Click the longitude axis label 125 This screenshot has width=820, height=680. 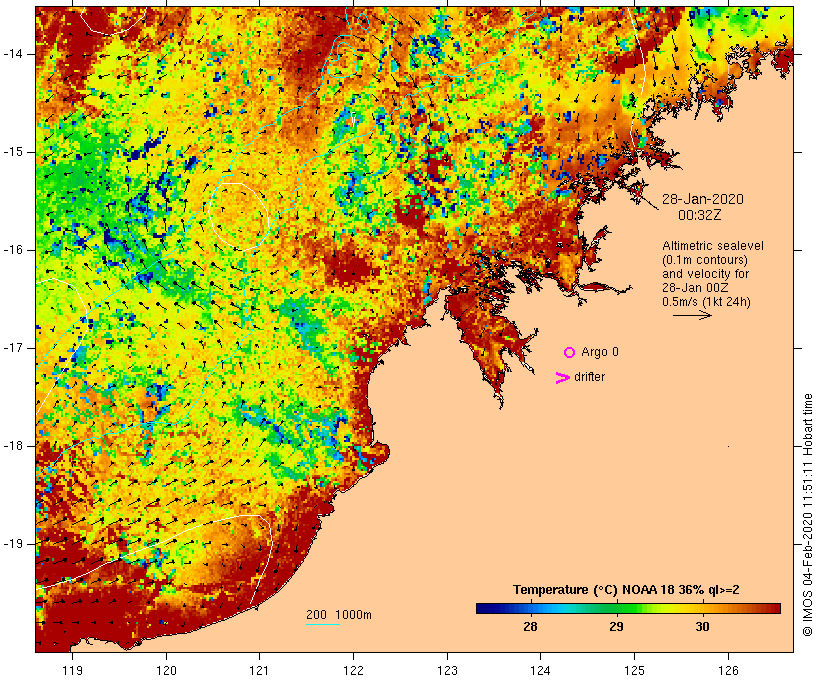[634, 670]
